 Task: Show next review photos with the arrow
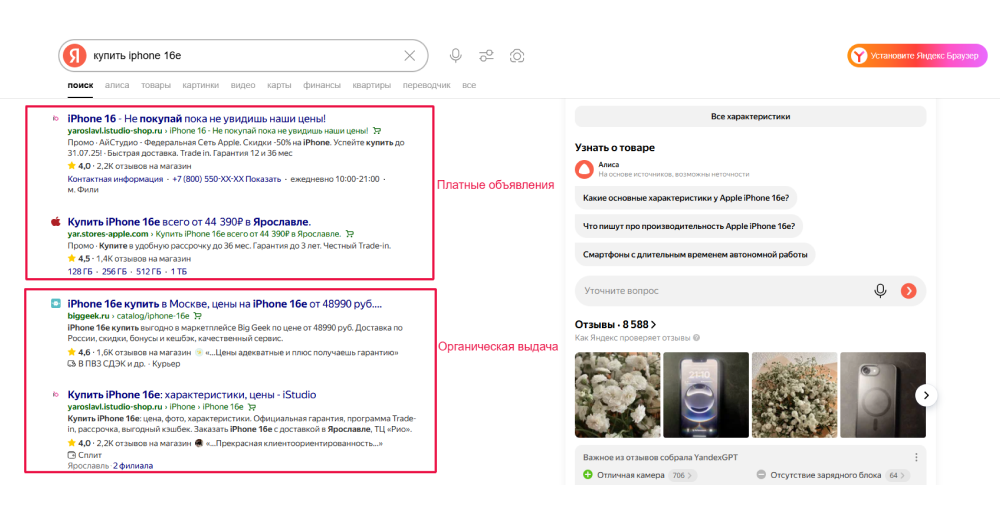pos(926,396)
